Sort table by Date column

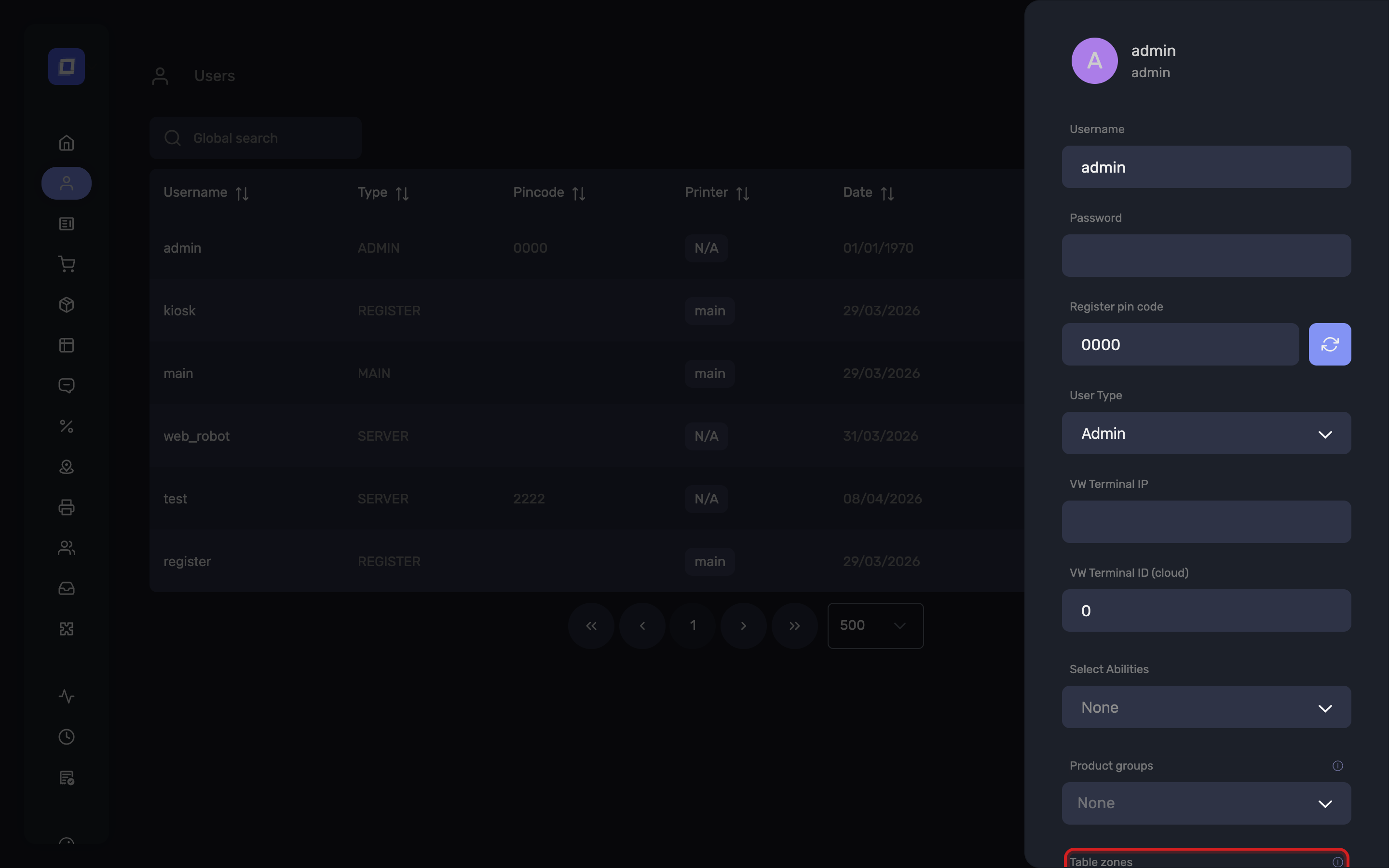tap(887, 193)
